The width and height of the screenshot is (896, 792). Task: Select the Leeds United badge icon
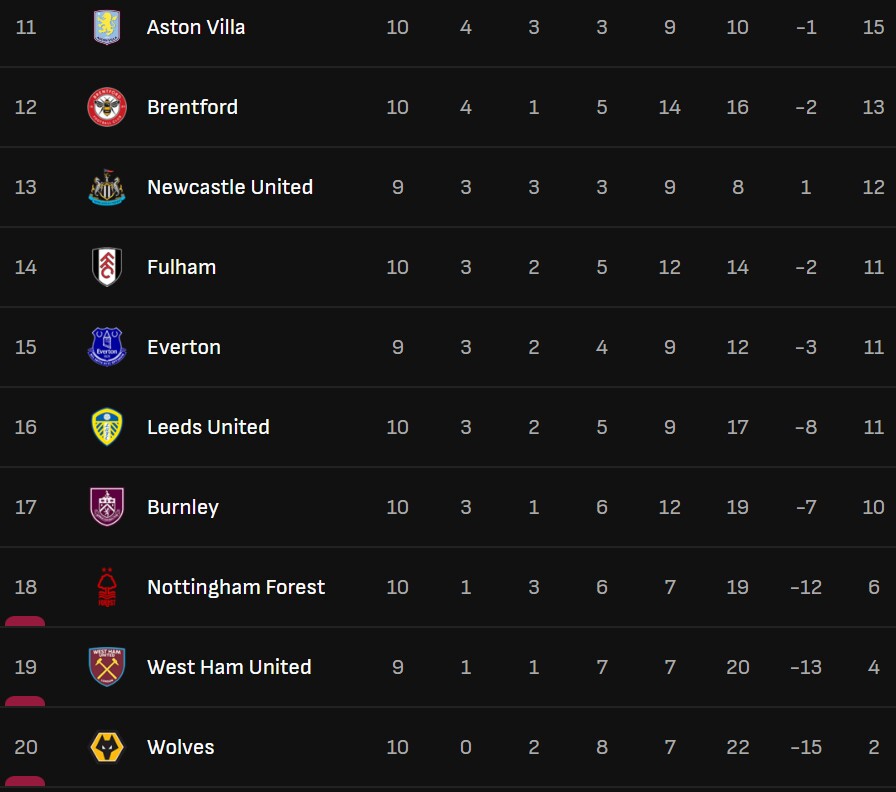(106, 427)
